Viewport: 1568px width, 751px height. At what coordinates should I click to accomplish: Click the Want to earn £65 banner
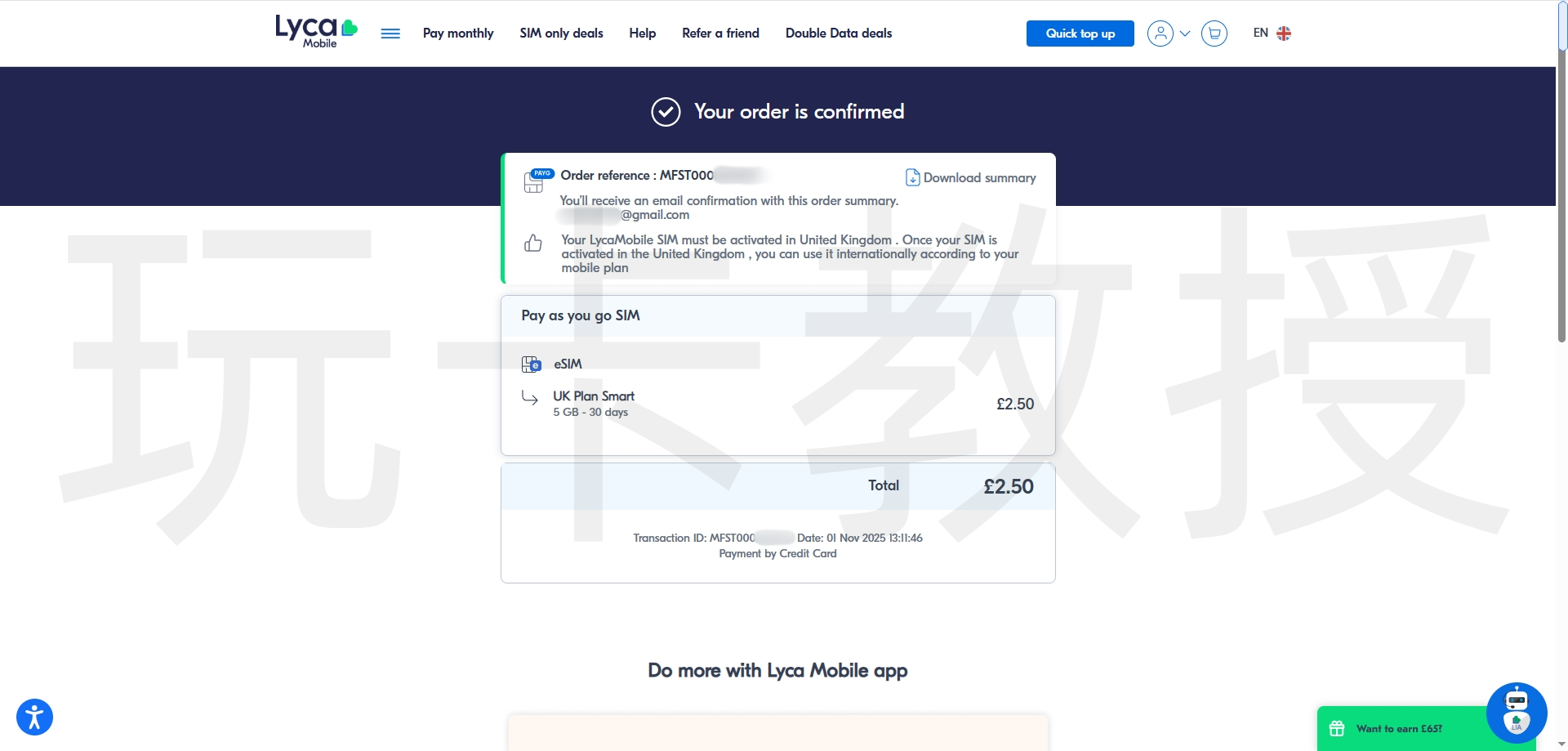(x=1400, y=729)
